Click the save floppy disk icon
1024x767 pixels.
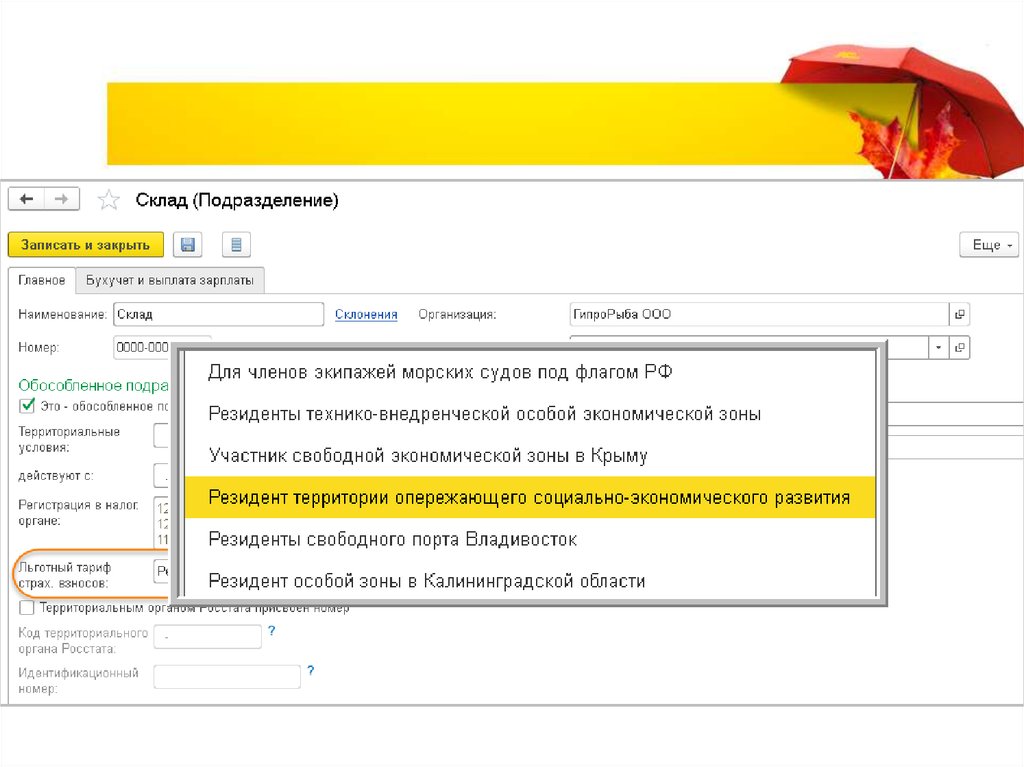187,245
